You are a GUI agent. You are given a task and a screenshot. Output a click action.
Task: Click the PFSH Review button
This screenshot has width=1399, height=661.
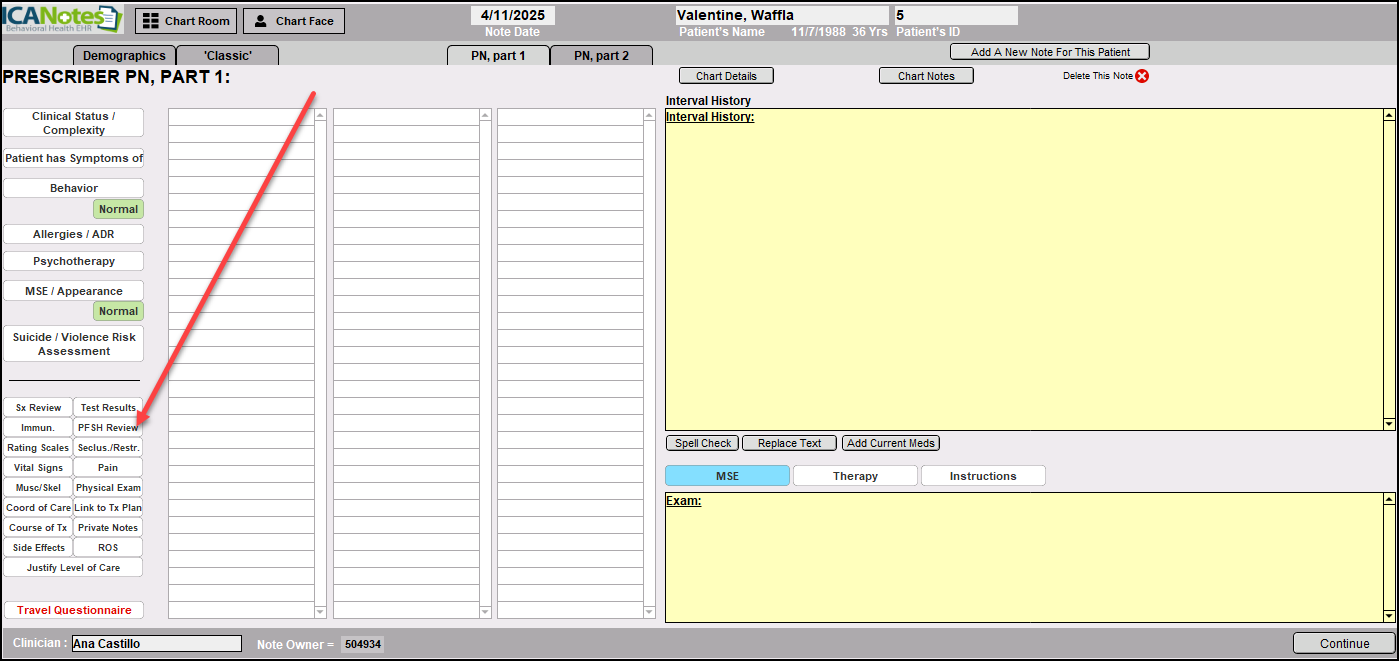click(x=108, y=428)
